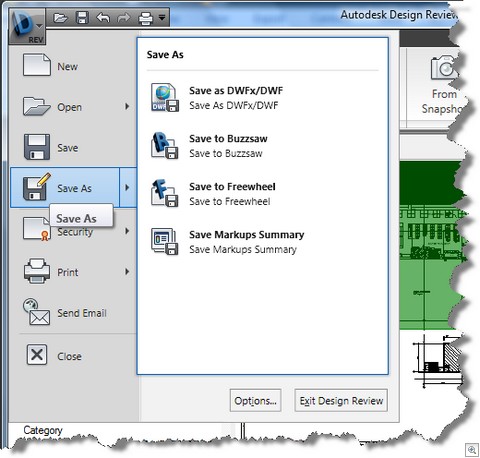Screen dimensions: 480x458
Task: Click the Save As menu entry
Action: tap(65, 188)
